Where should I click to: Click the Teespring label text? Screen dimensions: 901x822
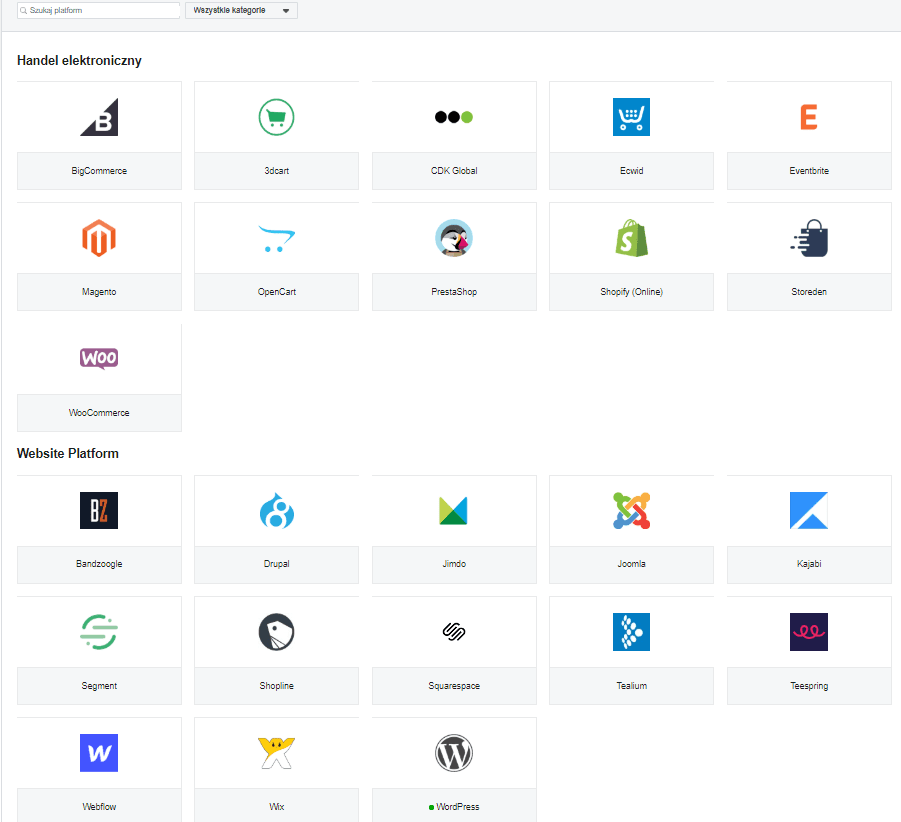coord(808,686)
